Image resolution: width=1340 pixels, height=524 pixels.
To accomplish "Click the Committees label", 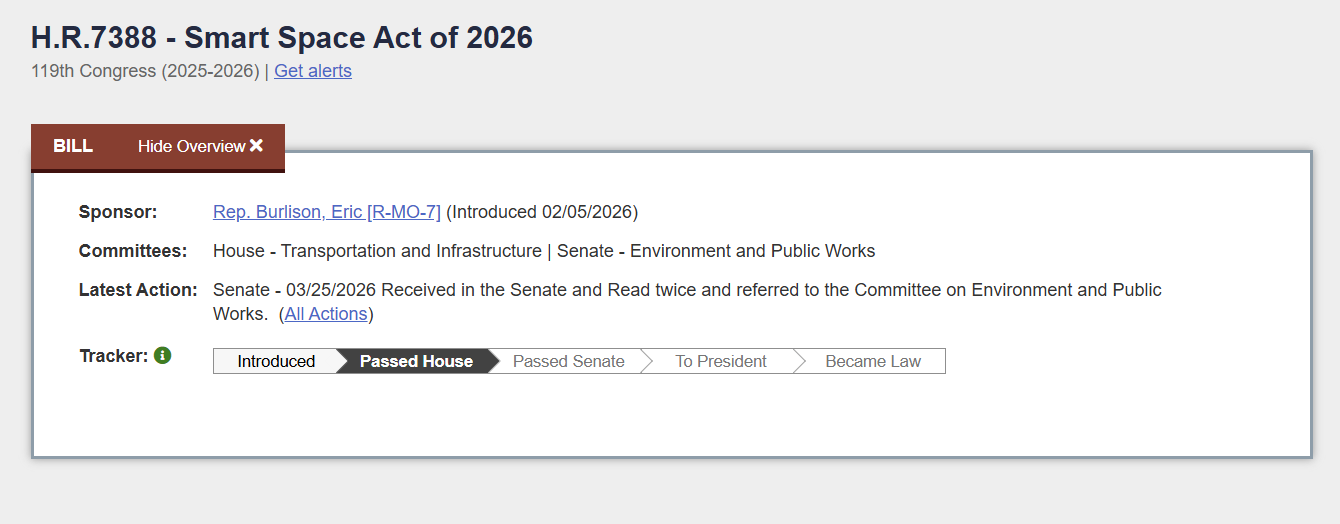I will (133, 251).
